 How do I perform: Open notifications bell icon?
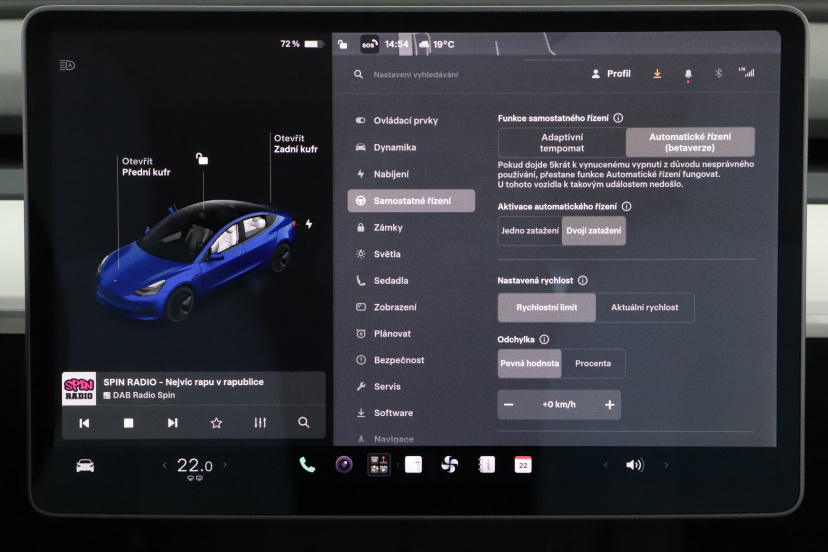coord(688,74)
